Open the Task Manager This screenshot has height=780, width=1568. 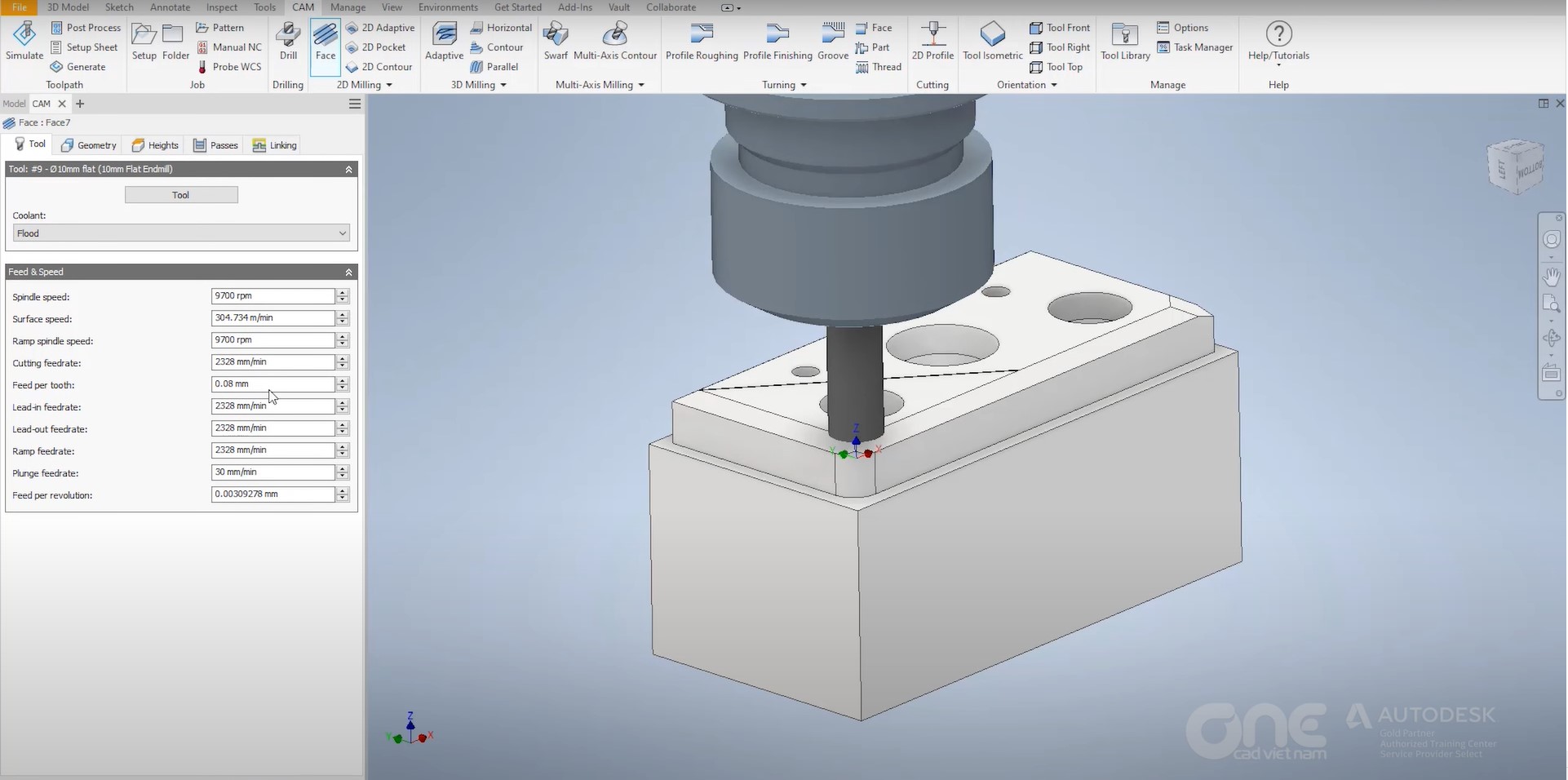coord(1194,47)
